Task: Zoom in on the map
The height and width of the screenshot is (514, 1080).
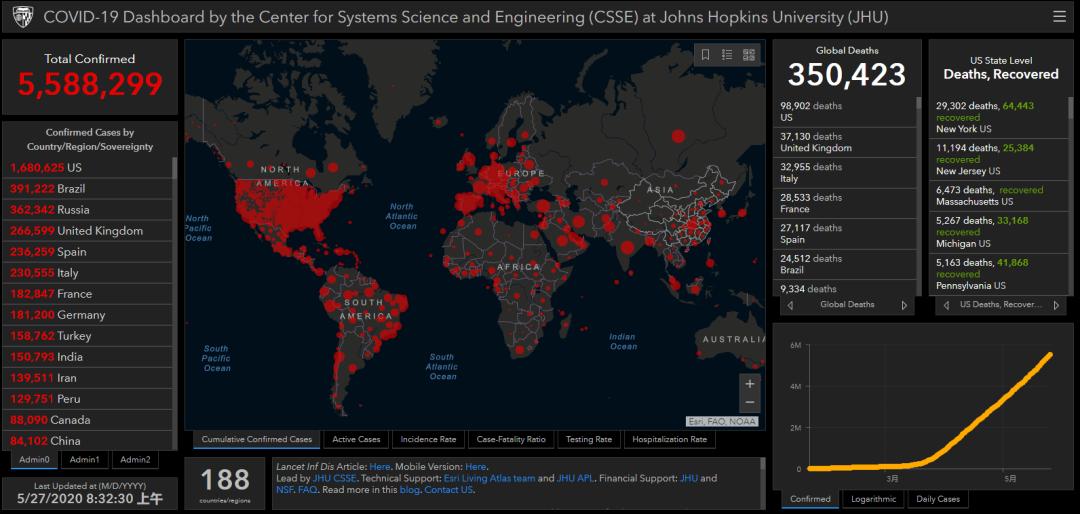Action: pyautogui.click(x=750, y=383)
